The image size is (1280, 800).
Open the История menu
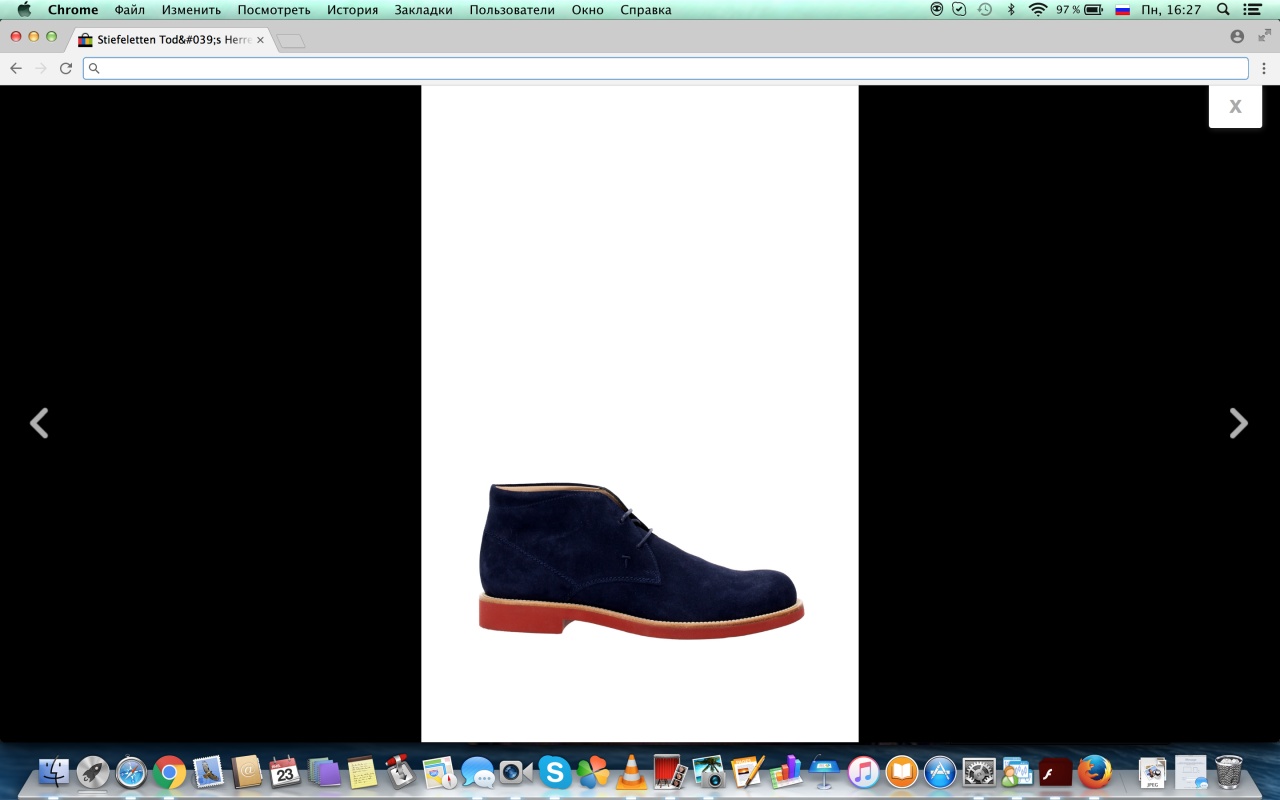tap(352, 10)
